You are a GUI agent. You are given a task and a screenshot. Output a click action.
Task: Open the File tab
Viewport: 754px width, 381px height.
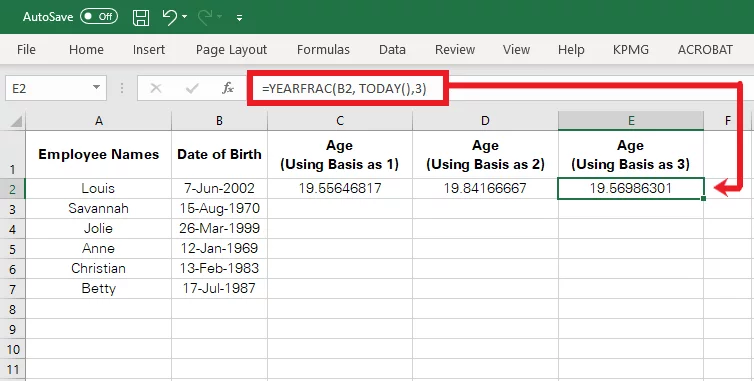pos(26,50)
